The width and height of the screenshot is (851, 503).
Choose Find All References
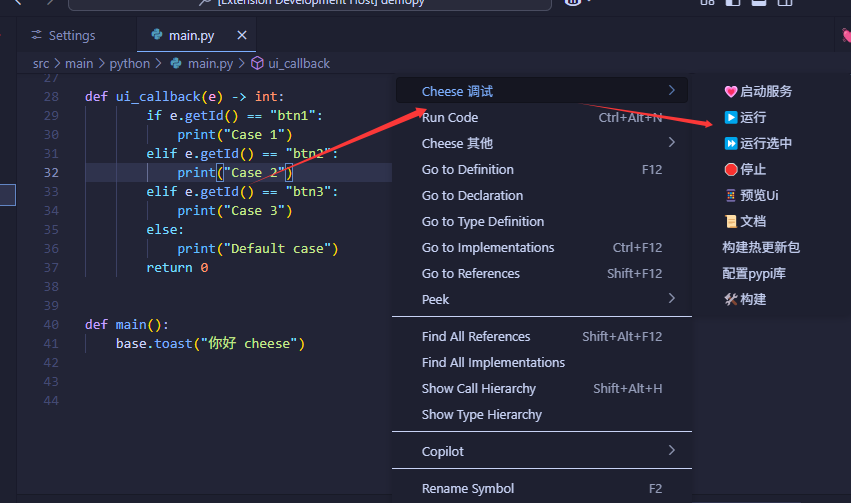[542, 336]
